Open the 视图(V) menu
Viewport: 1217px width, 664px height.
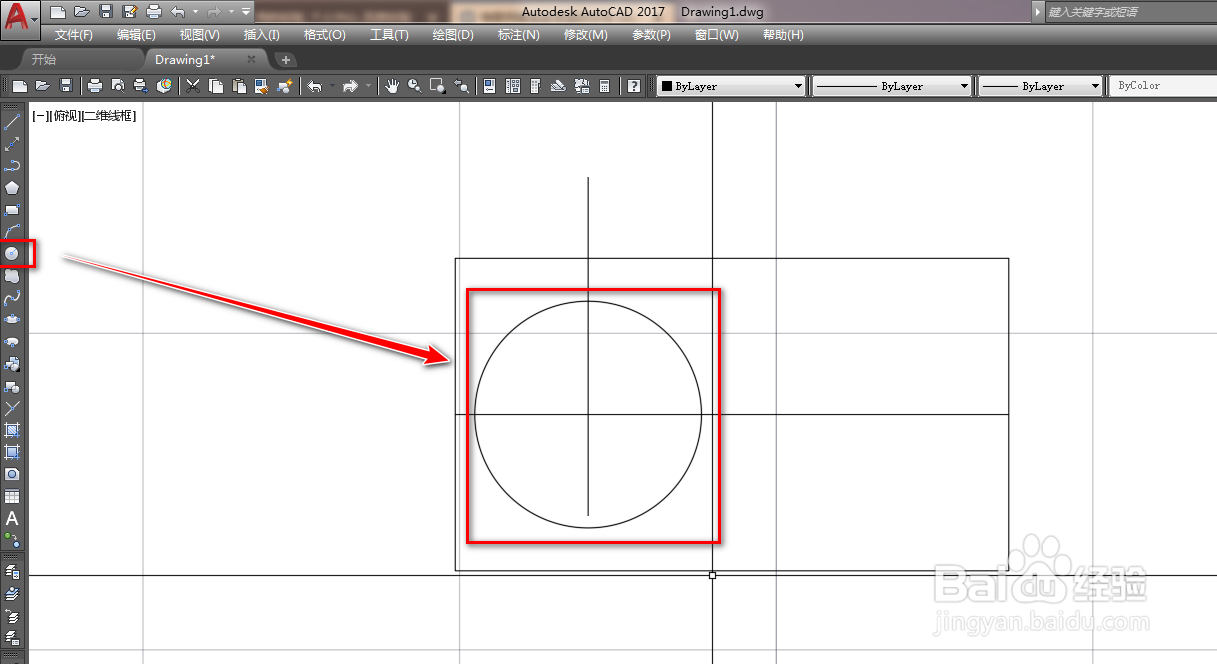point(200,34)
